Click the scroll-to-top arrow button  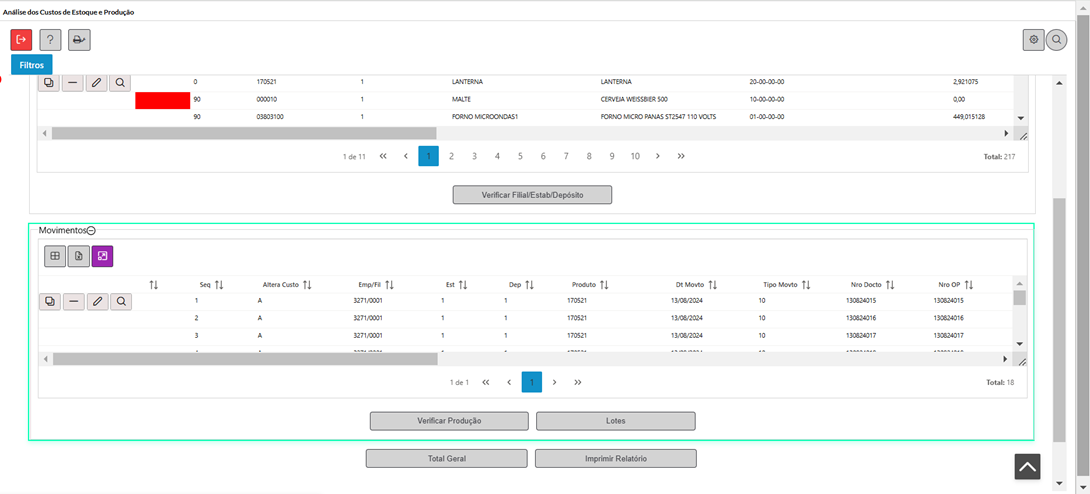[x=1027, y=466]
